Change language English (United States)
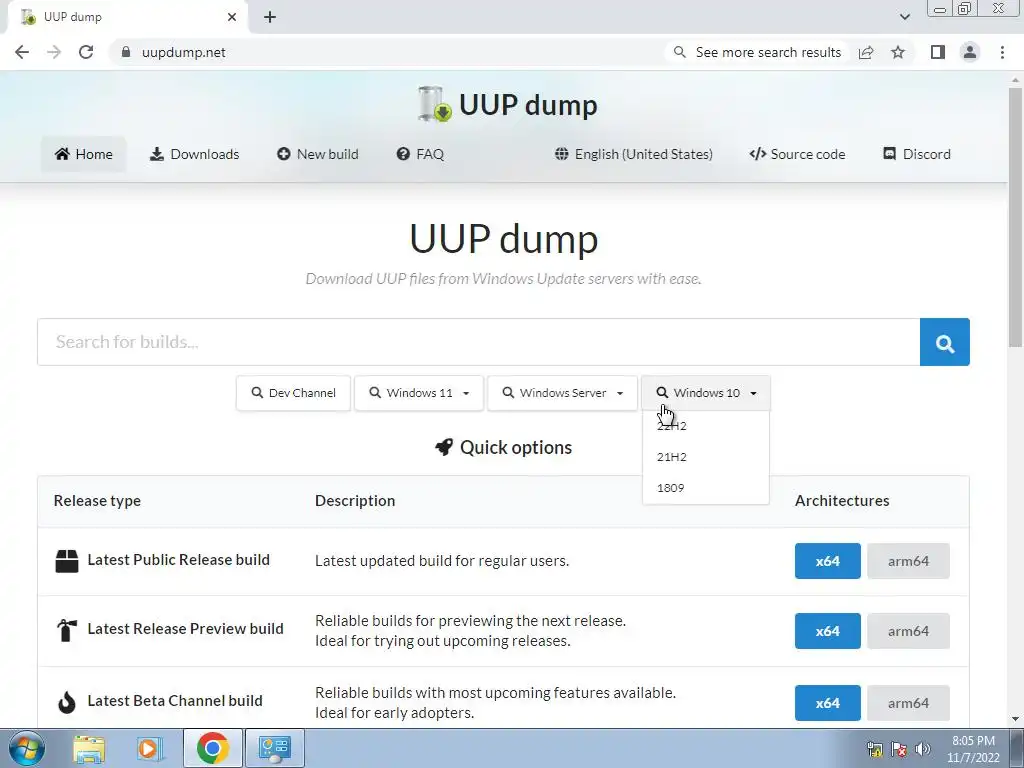The image size is (1024, 768). 633,154
